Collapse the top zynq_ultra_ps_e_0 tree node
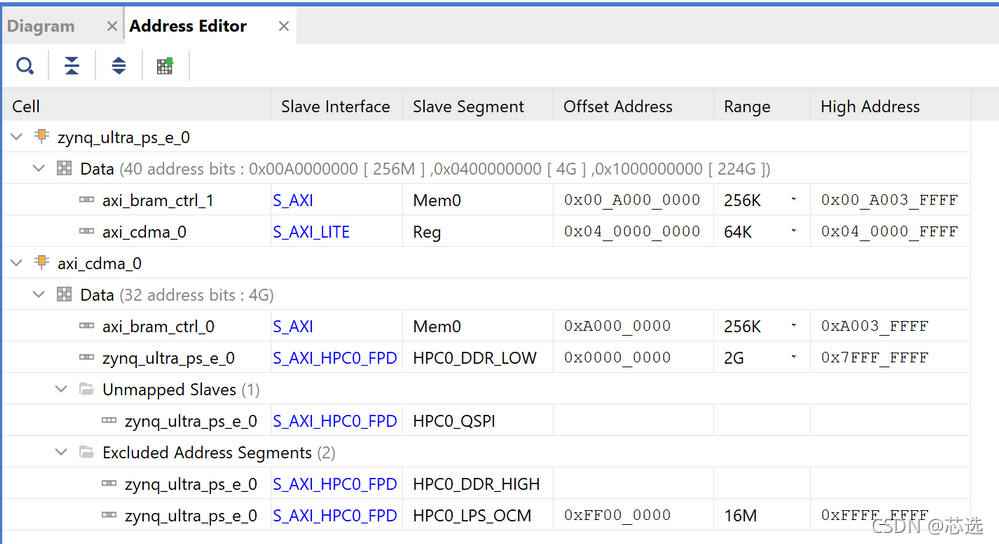This screenshot has height=544, width=999. click(x=17, y=137)
